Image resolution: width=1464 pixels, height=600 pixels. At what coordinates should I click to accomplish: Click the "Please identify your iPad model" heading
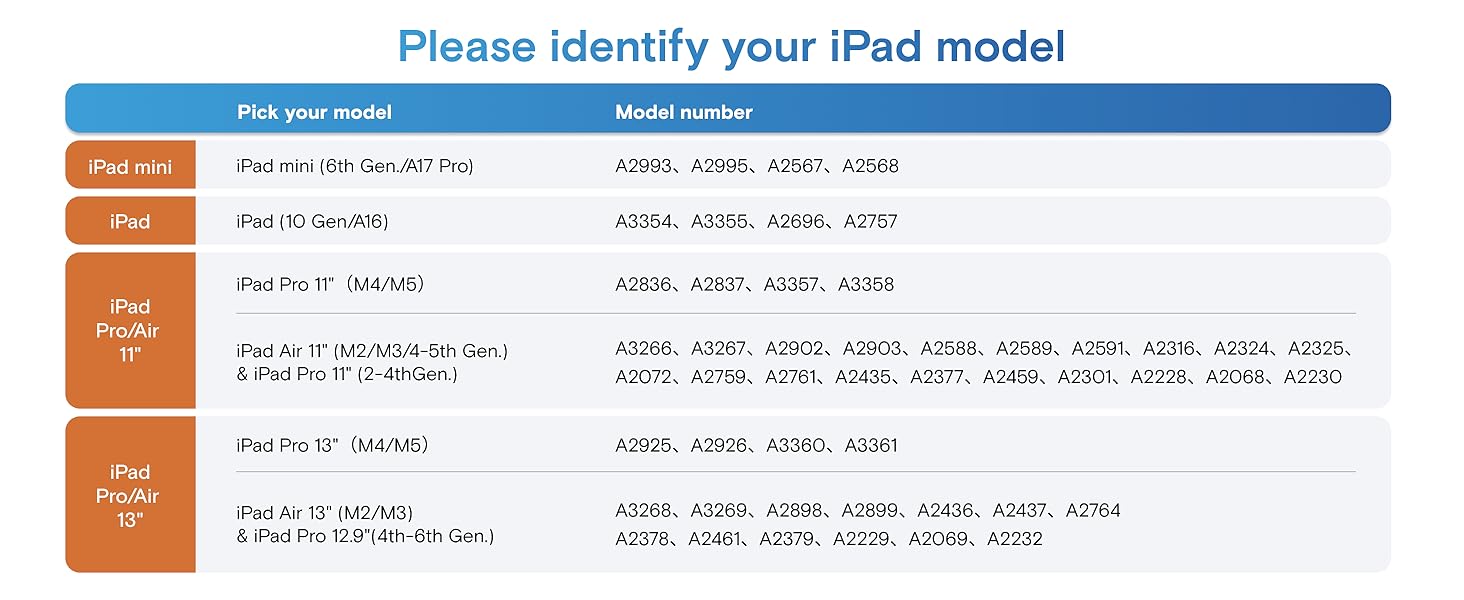pyautogui.click(x=731, y=46)
